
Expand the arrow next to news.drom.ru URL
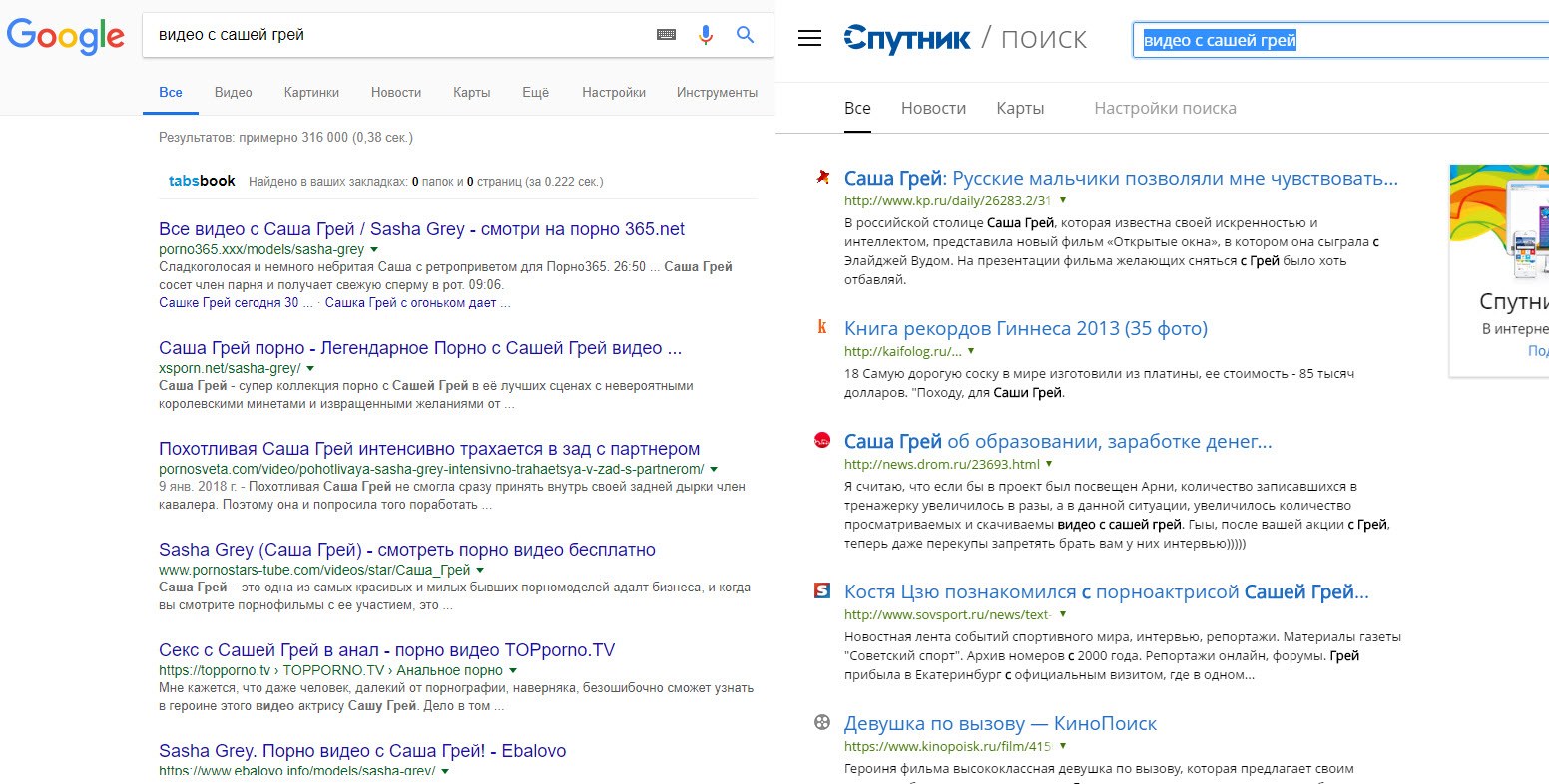click(1049, 464)
